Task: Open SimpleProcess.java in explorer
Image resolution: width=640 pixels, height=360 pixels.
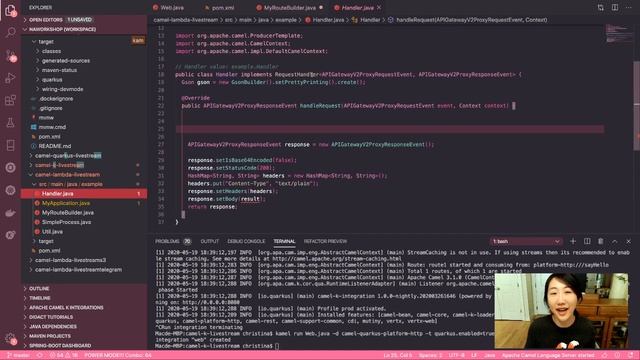Action: coord(66,222)
